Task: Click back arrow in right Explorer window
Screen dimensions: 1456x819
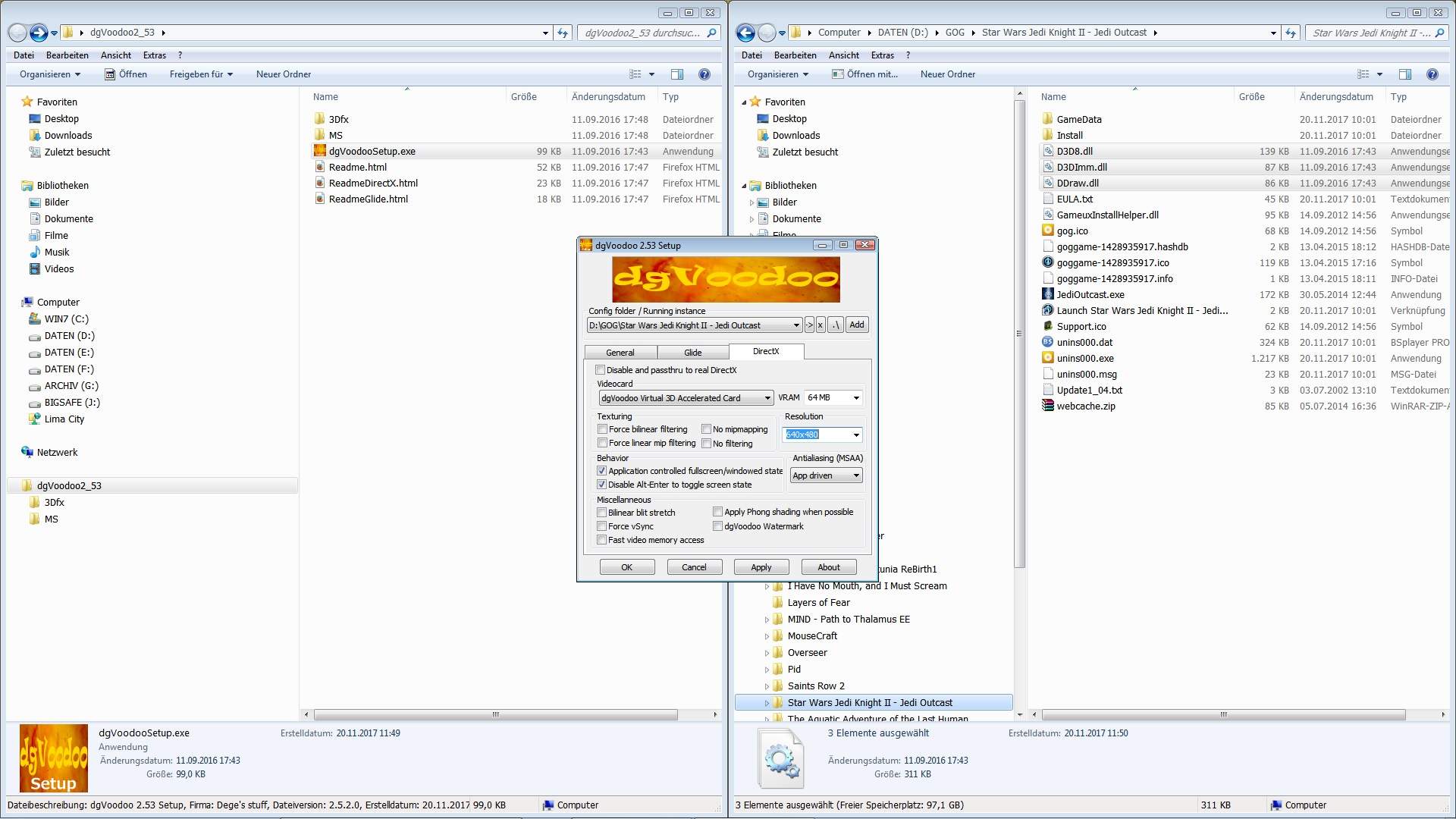Action: tap(745, 33)
